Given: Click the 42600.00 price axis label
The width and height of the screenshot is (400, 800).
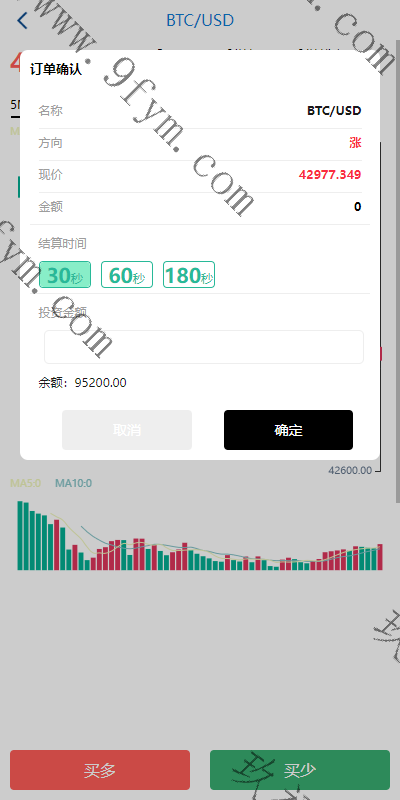Looking at the screenshot, I should pyautogui.click(x=350, y=470).
